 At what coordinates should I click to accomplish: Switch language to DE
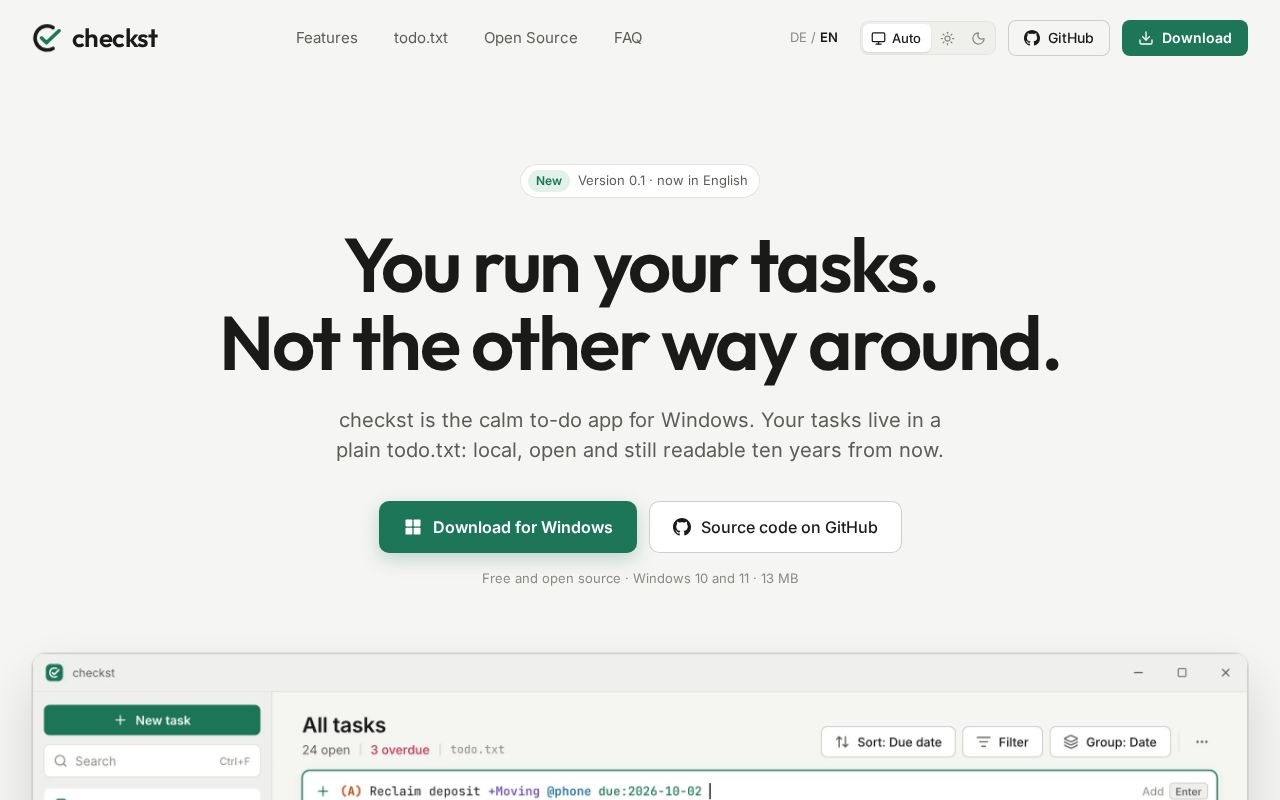click(798, 38)
